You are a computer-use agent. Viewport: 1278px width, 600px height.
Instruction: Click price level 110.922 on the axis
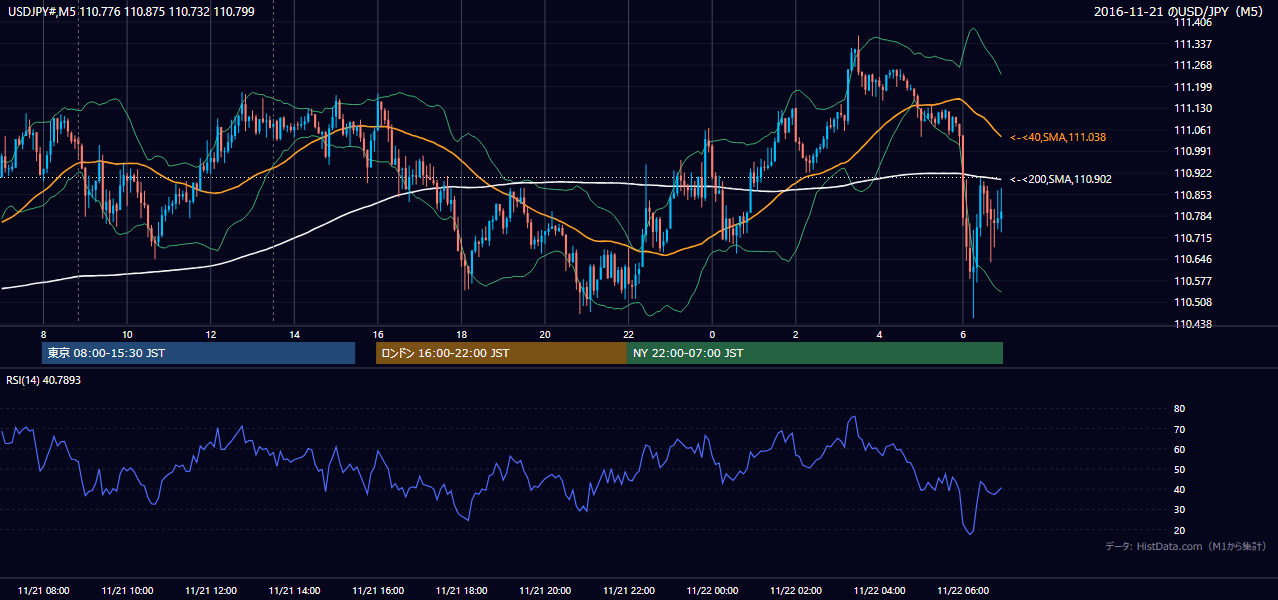1193,173
